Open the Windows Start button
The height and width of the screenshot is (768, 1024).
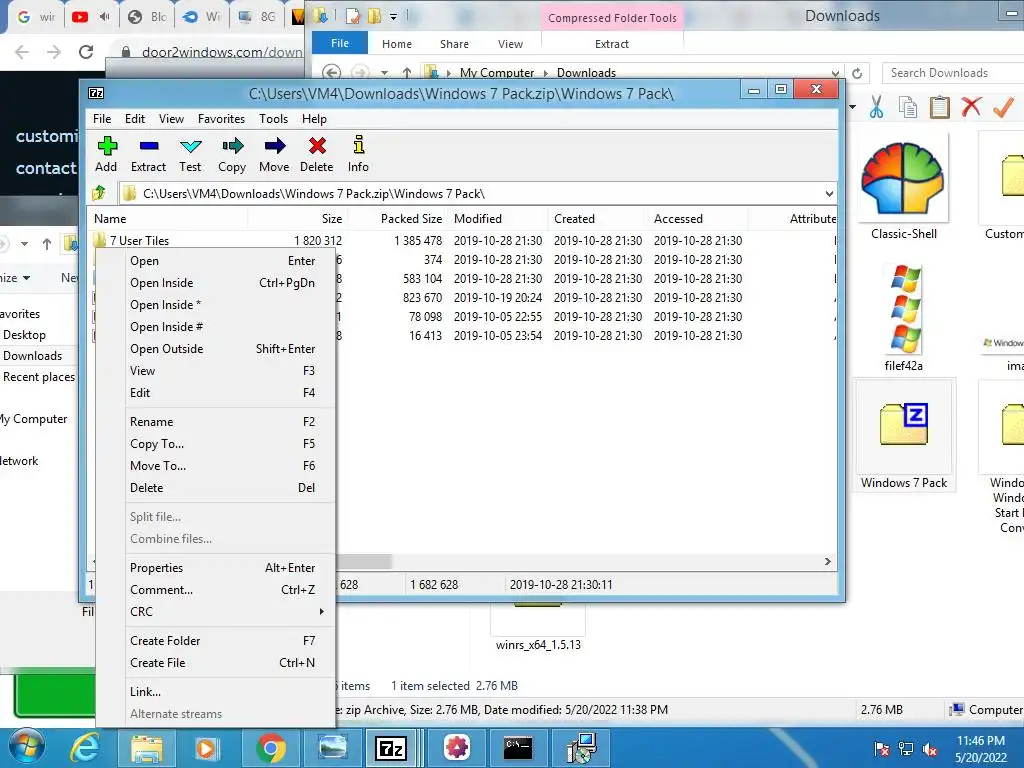(27, 747)
